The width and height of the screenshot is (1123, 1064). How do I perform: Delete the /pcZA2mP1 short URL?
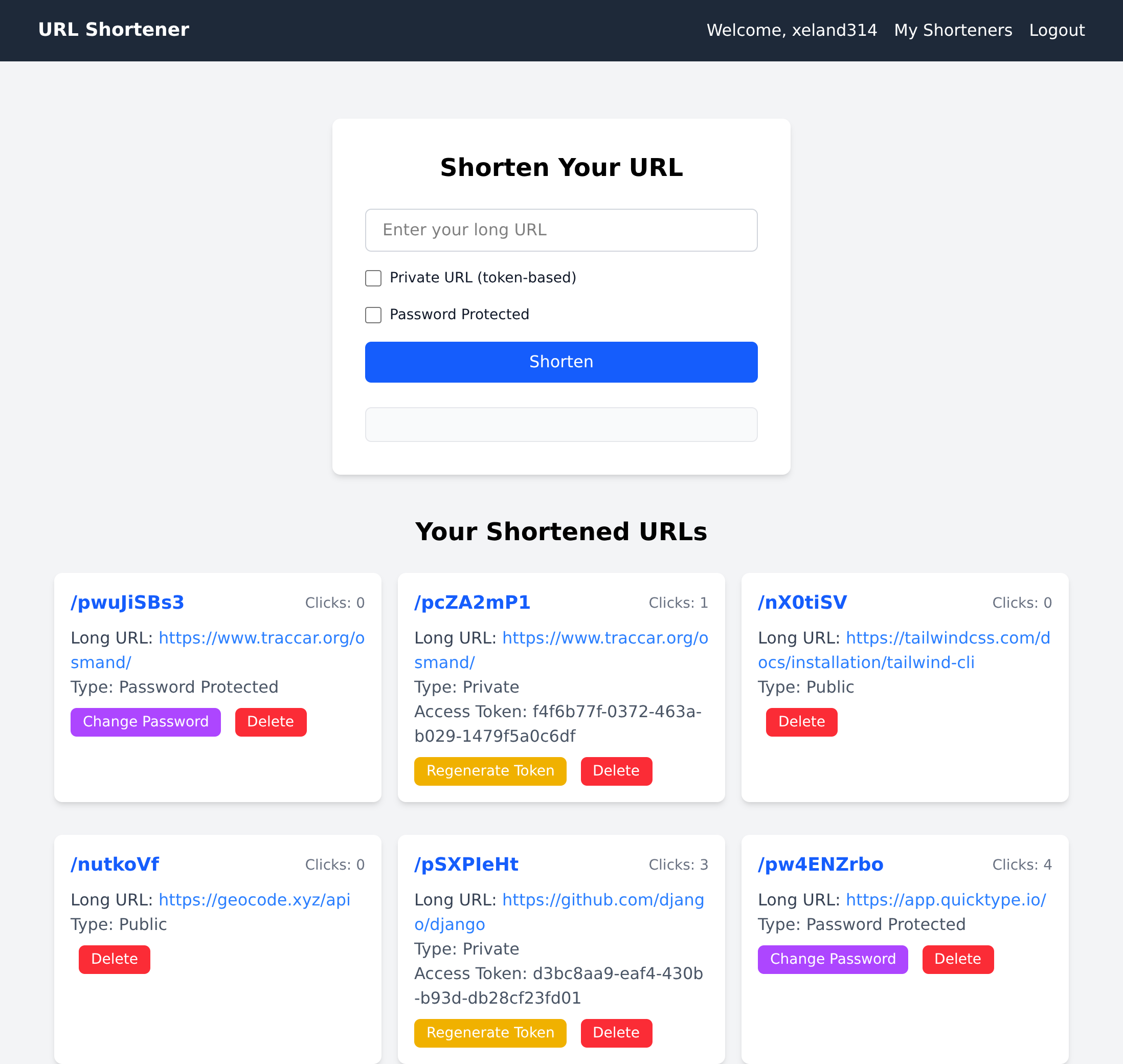[x=617, y=771]
